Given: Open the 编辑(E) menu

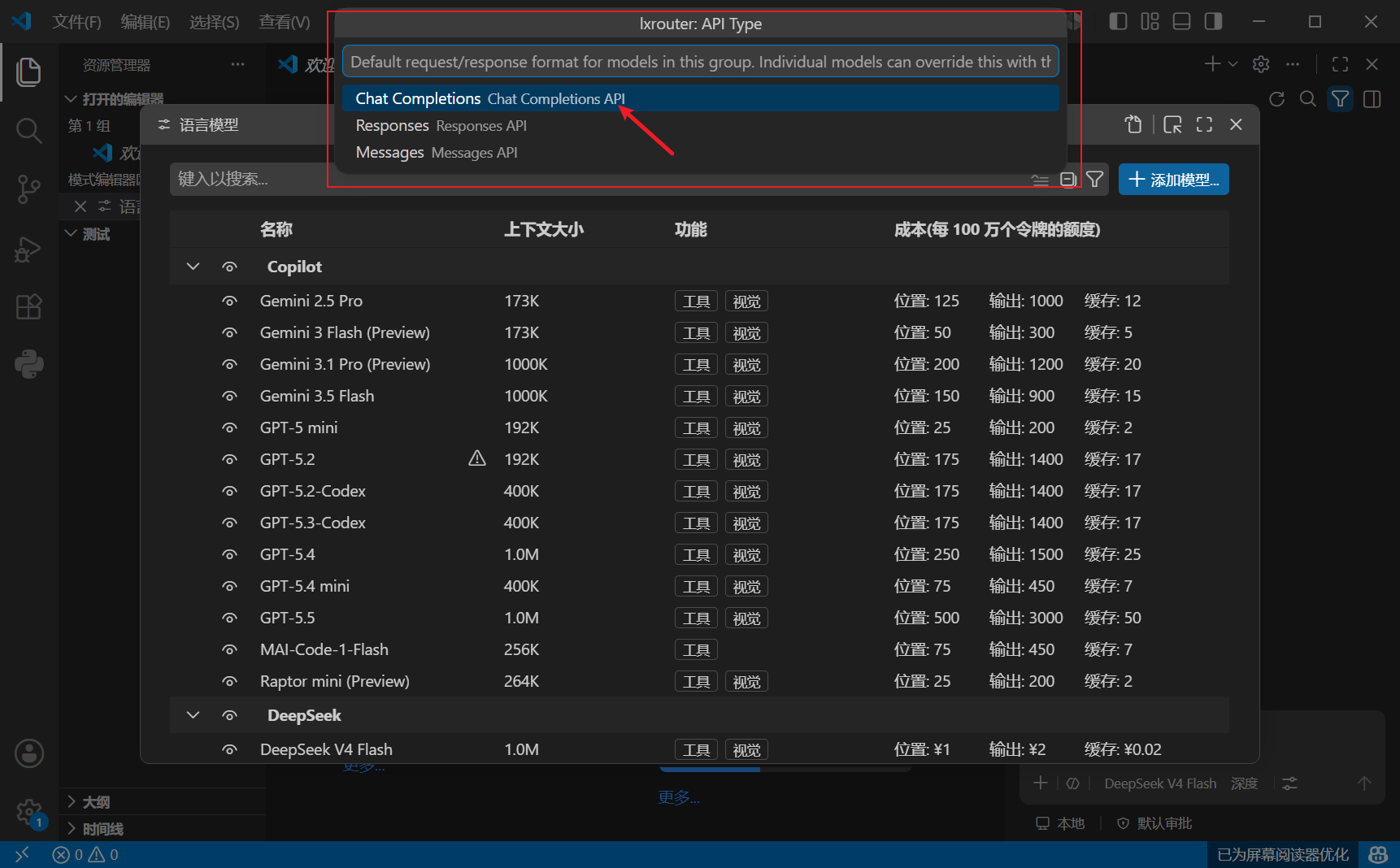Looking at the screenshot, I should 145,22.
